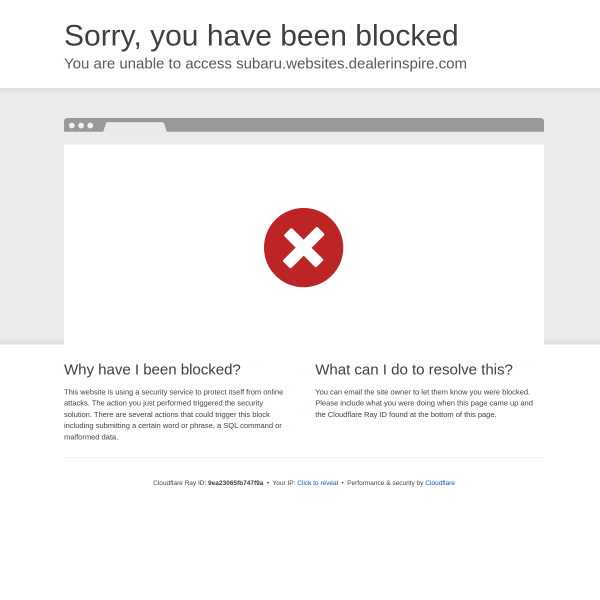Viewport: 600px width, 600px height.
Task: Click 'Why have I been blocked?' heading
Action: [152, 369]
